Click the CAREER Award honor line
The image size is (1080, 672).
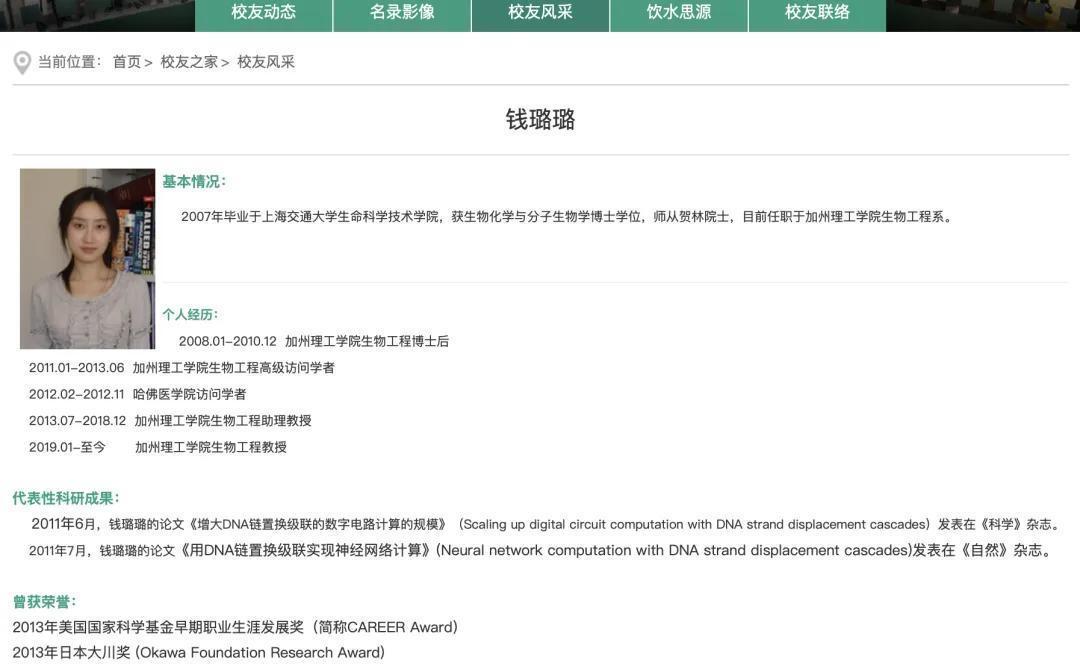coord(235,627)
